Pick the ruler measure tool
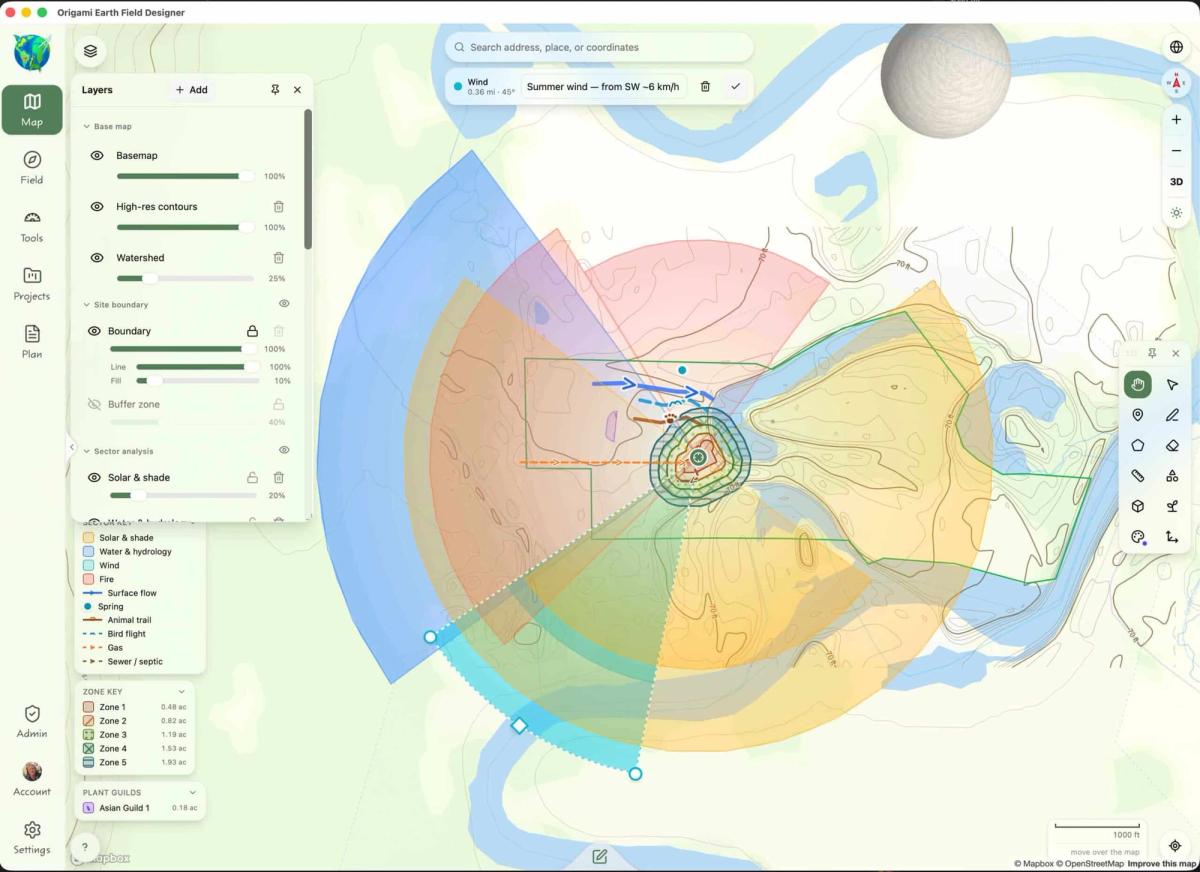 (x=1137, y=476)
